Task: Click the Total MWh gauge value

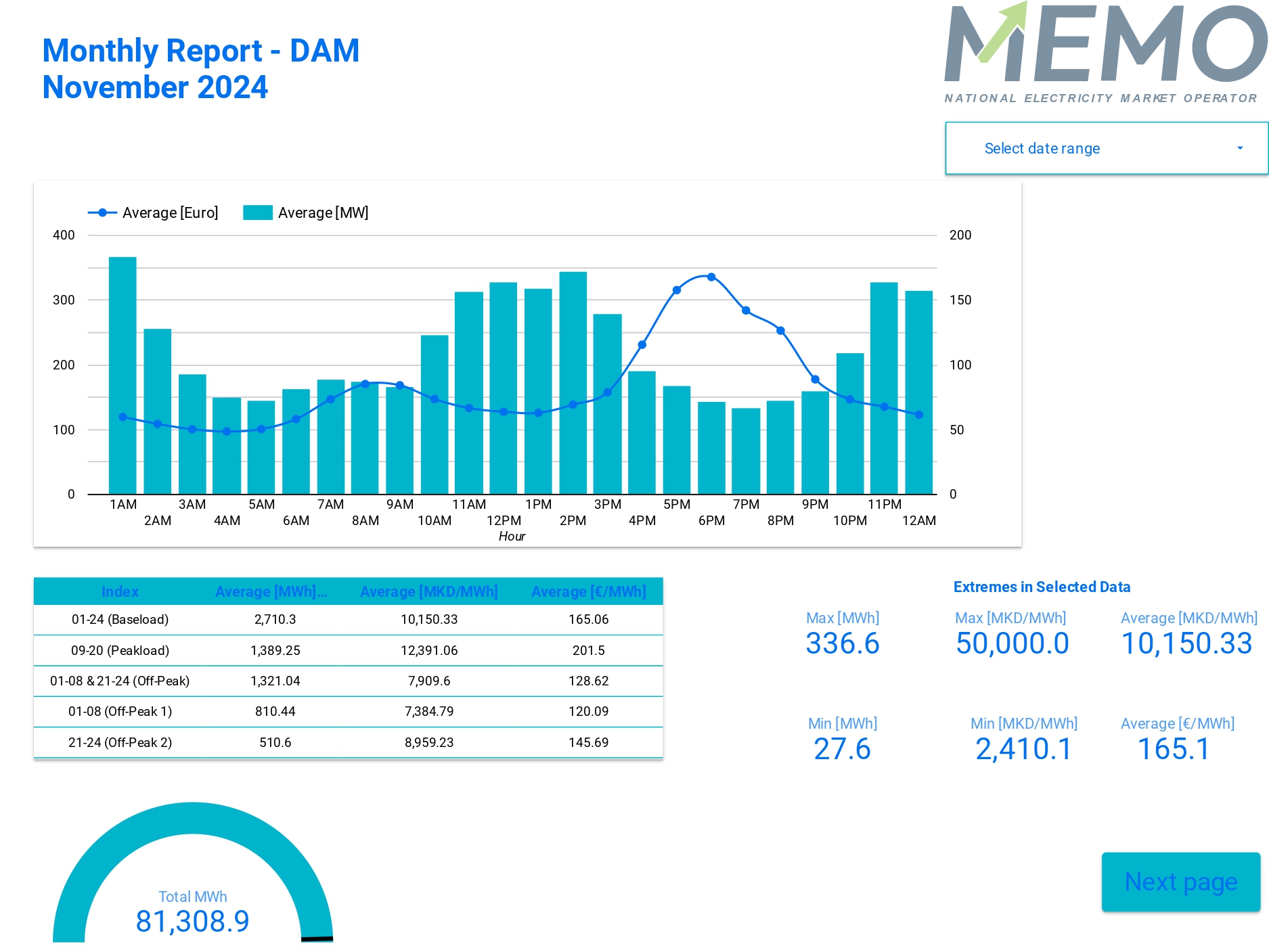Action: (193, 920)
